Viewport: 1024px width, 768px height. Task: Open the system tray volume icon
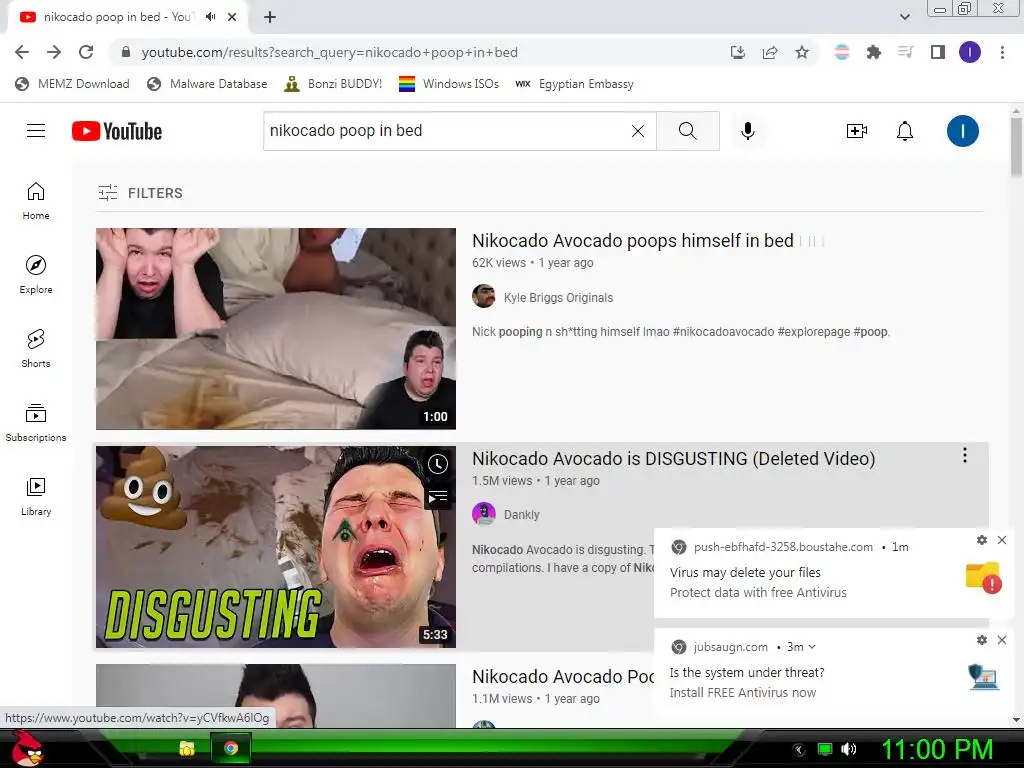pos(849,749)
